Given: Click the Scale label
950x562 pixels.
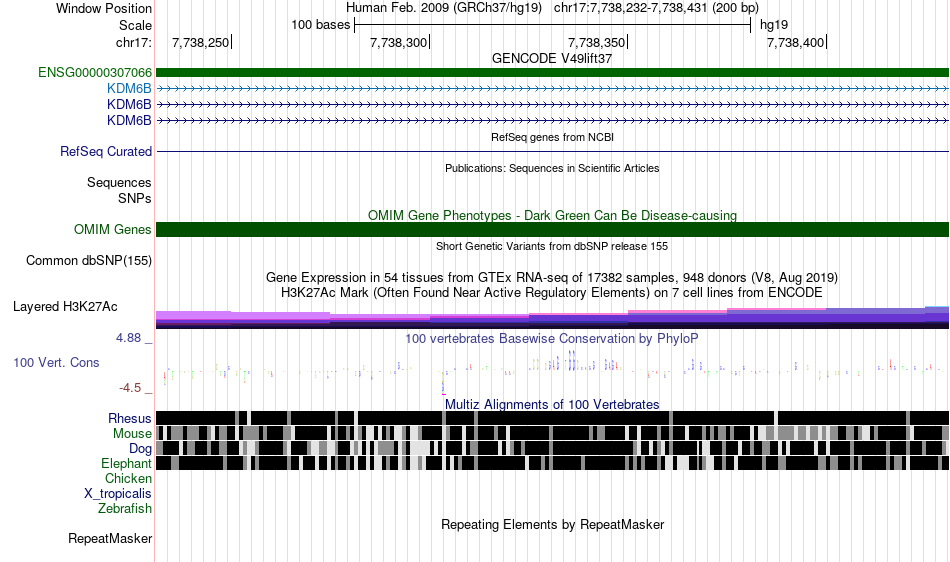Looking at the screenshot, I should point(135,25).
